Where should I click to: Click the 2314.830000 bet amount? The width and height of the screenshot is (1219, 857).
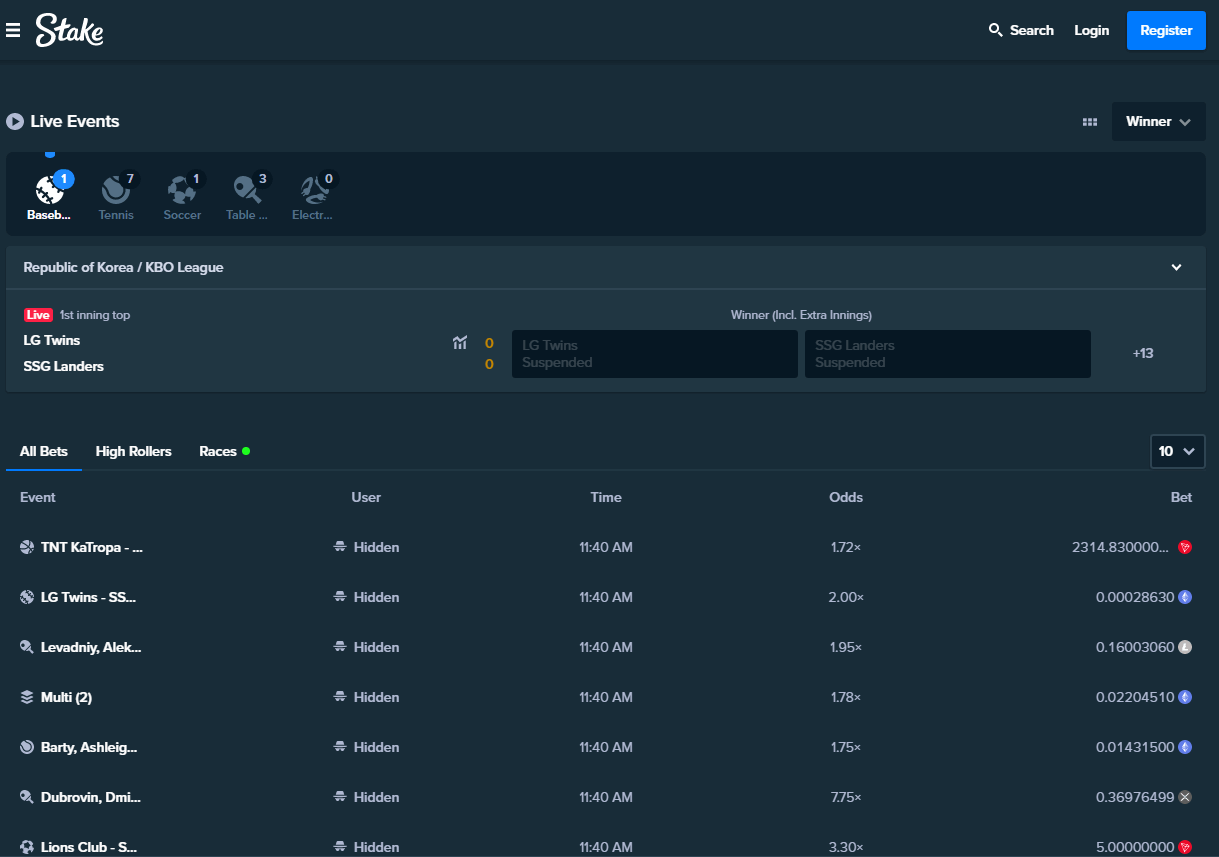point(1121,547)
